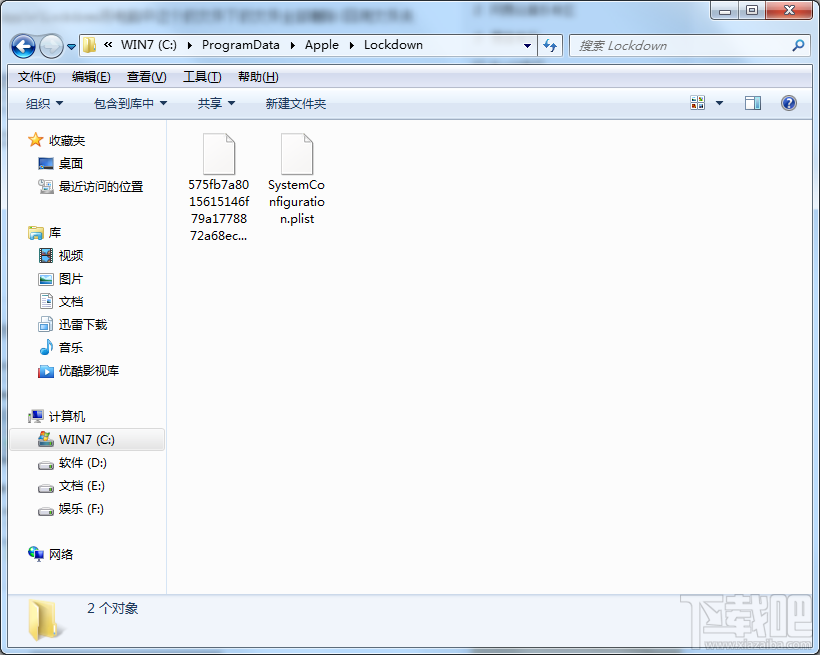Select 文档 (E:) drive
Viewport: 820px width, 655px height.
[71, 486]
